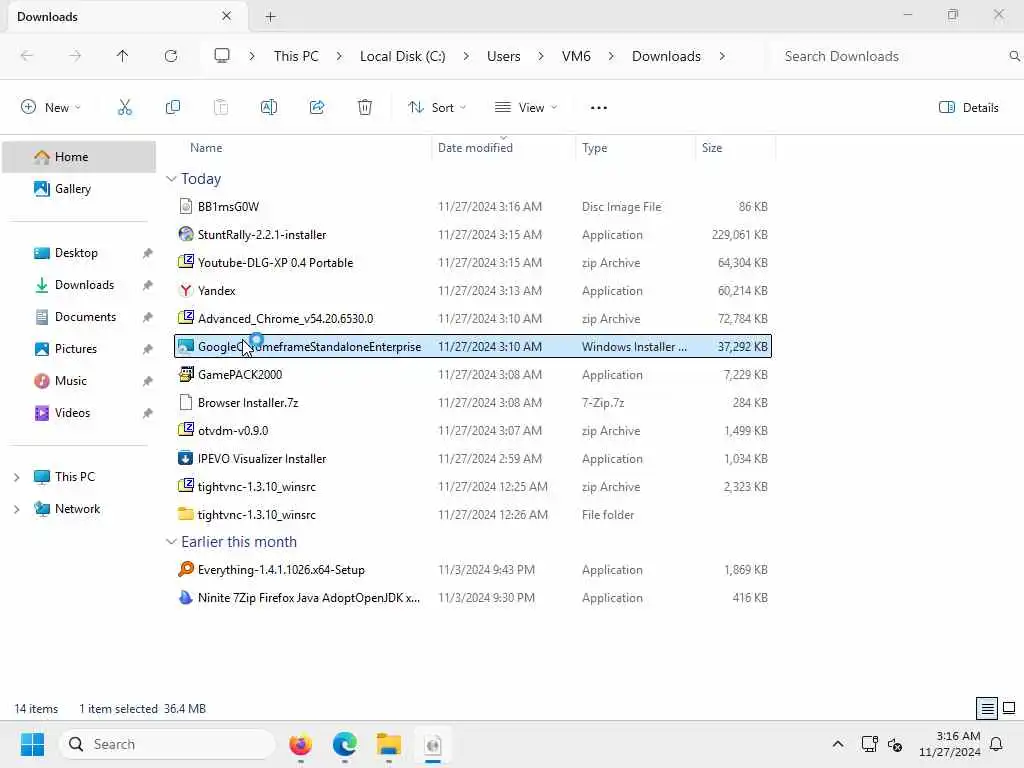Open the See more ellipsis menu
The width and height of the screenshot is (1024, 768).
tap(598, 108)
